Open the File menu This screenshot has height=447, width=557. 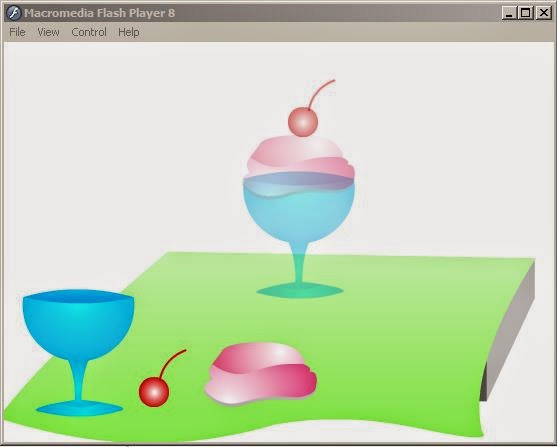[17, 32]
